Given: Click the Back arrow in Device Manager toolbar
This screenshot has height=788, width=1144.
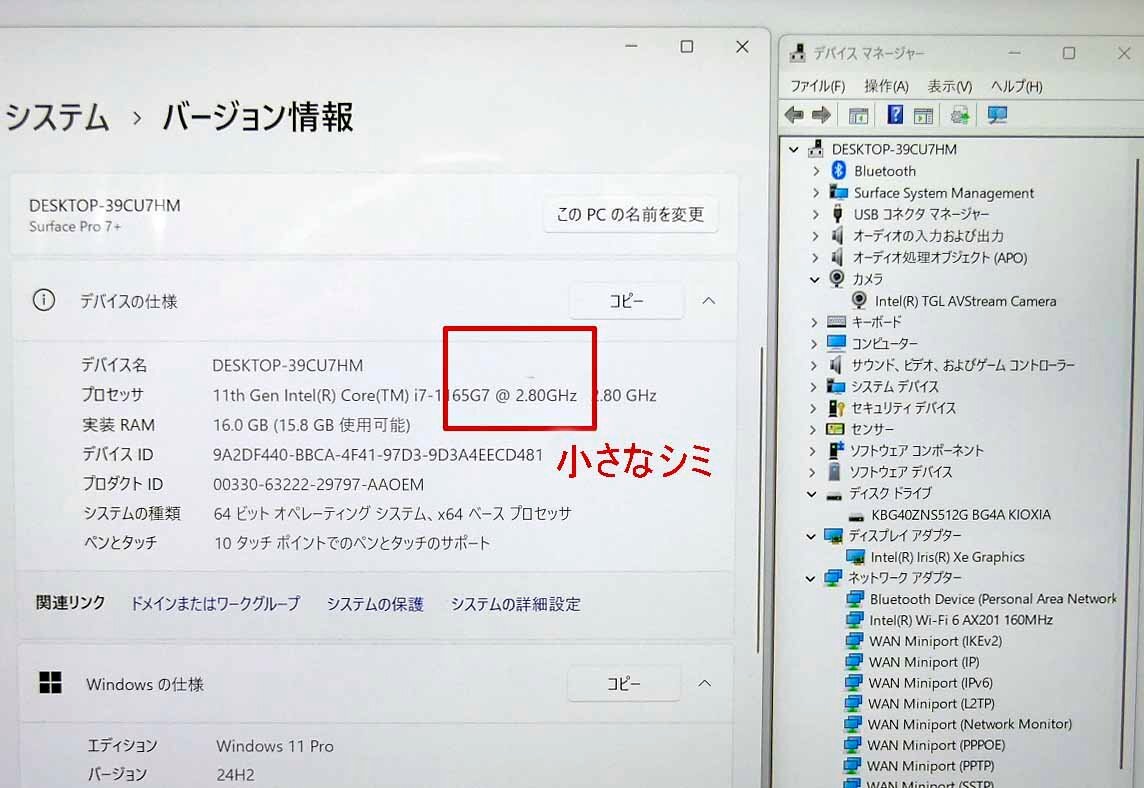Looking at the screenshot, I should (x=794, y=115).
